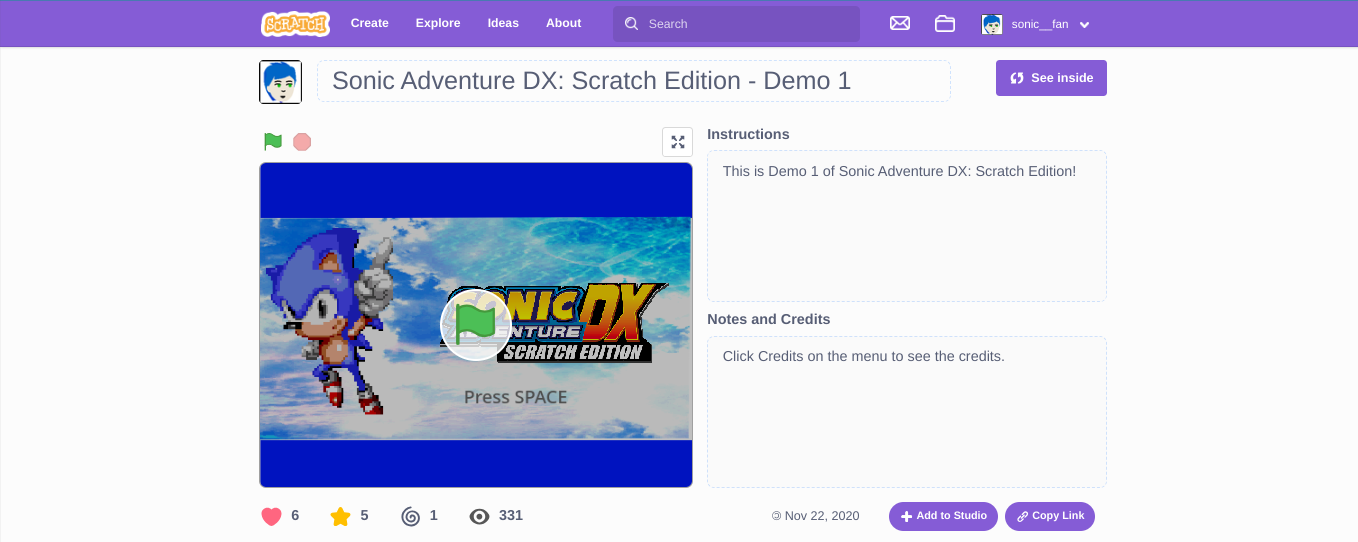The width and height of the screenshot is (1358, 542).
Task: Open the Create menu item
Action: pos(369,24)
